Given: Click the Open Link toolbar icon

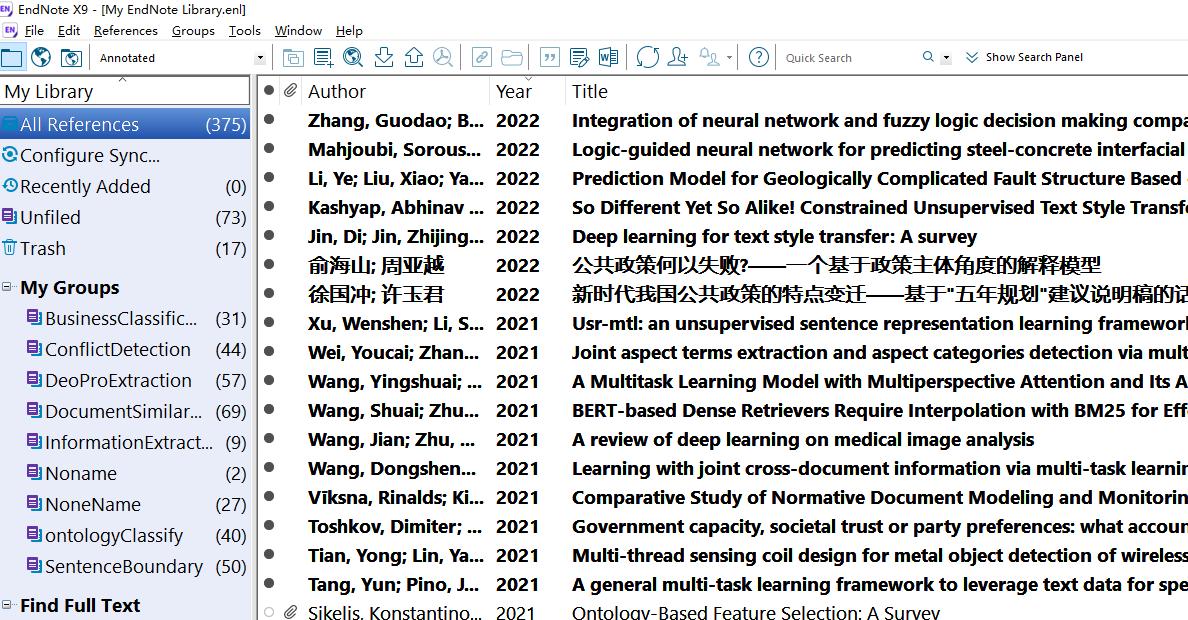Looking at the screenshot, I should pyautogui.click(x=482, y=58).
